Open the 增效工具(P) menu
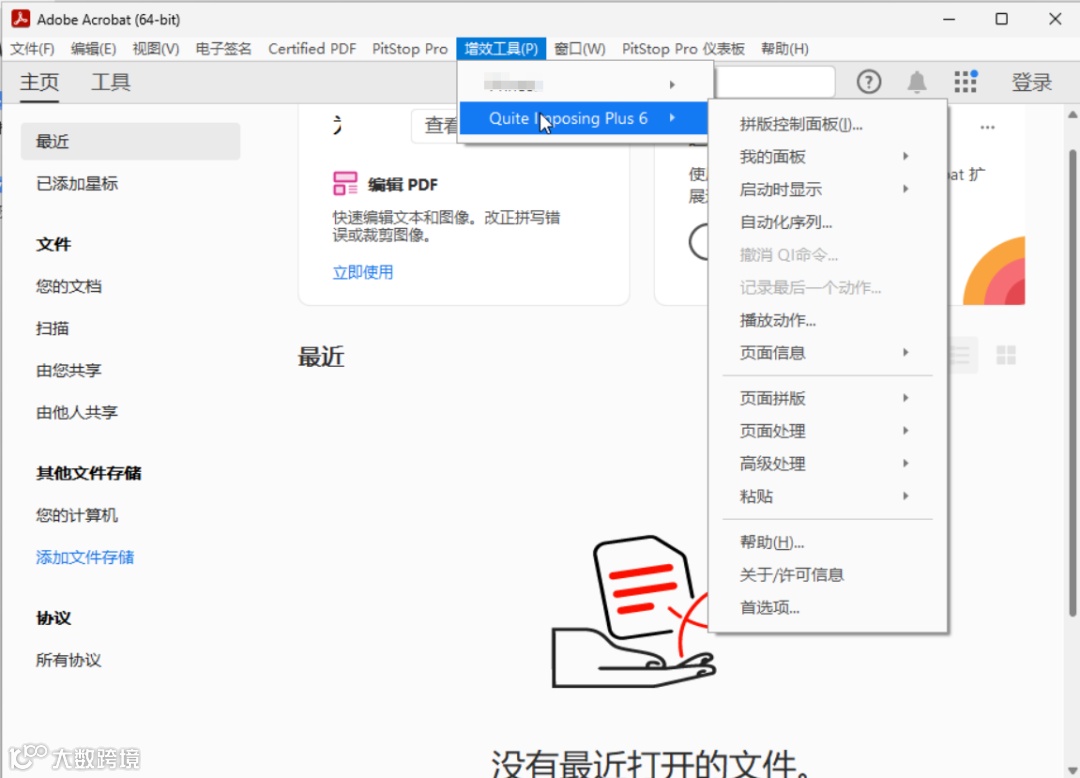Image resolution: width=1080 pixels, height=778 pixels. 501,49
